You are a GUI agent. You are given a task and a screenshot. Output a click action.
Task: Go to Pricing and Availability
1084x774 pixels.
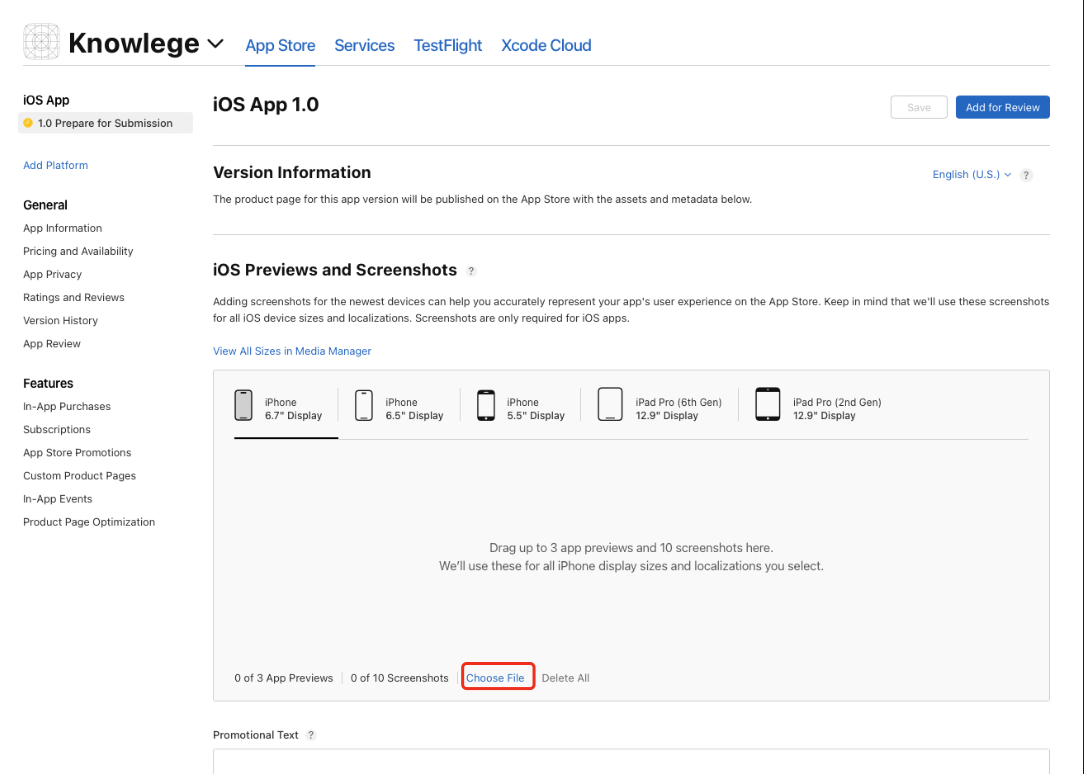click(x=78, y=251)
